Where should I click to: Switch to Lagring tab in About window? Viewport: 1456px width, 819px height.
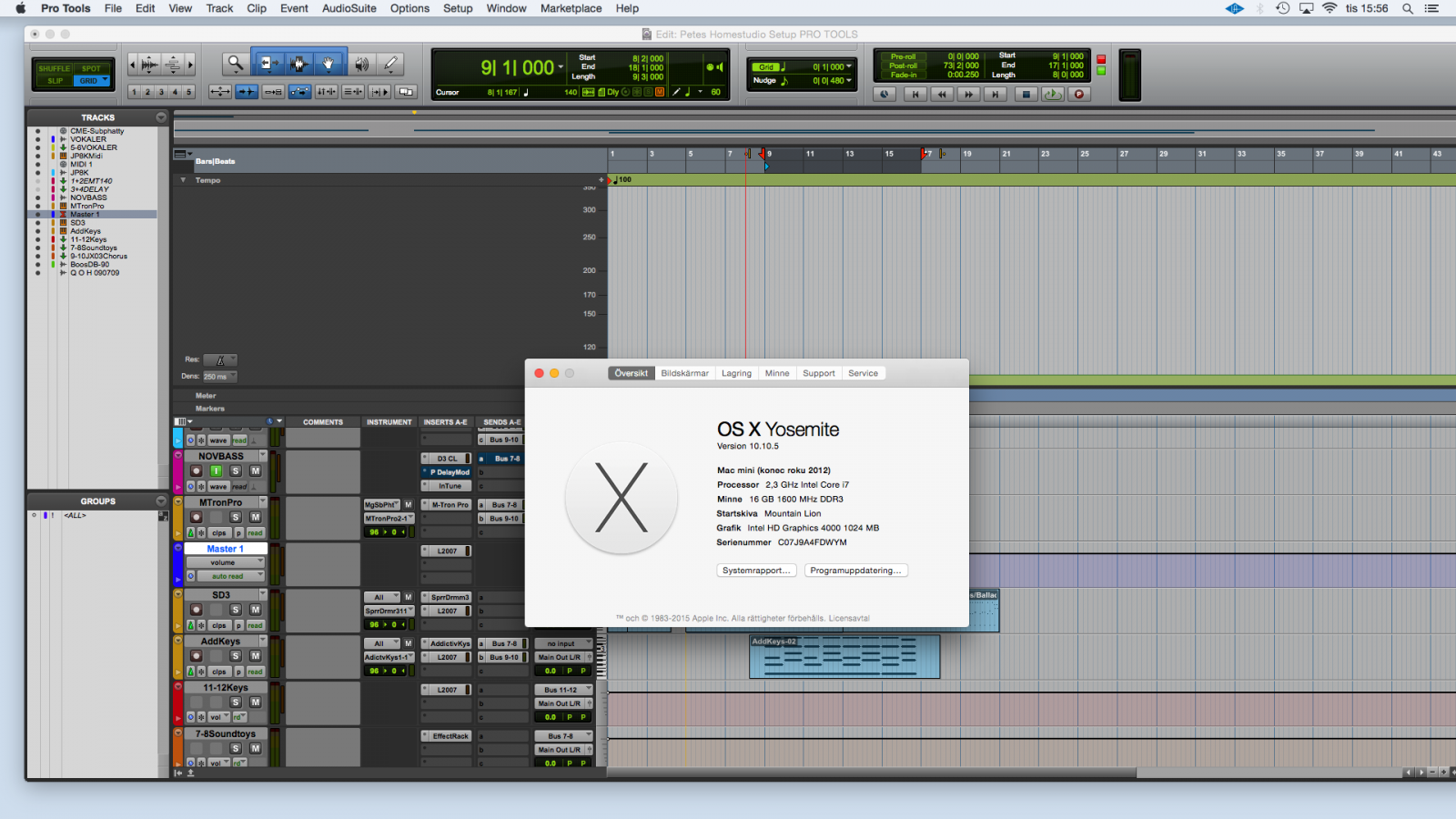[736, 373]
